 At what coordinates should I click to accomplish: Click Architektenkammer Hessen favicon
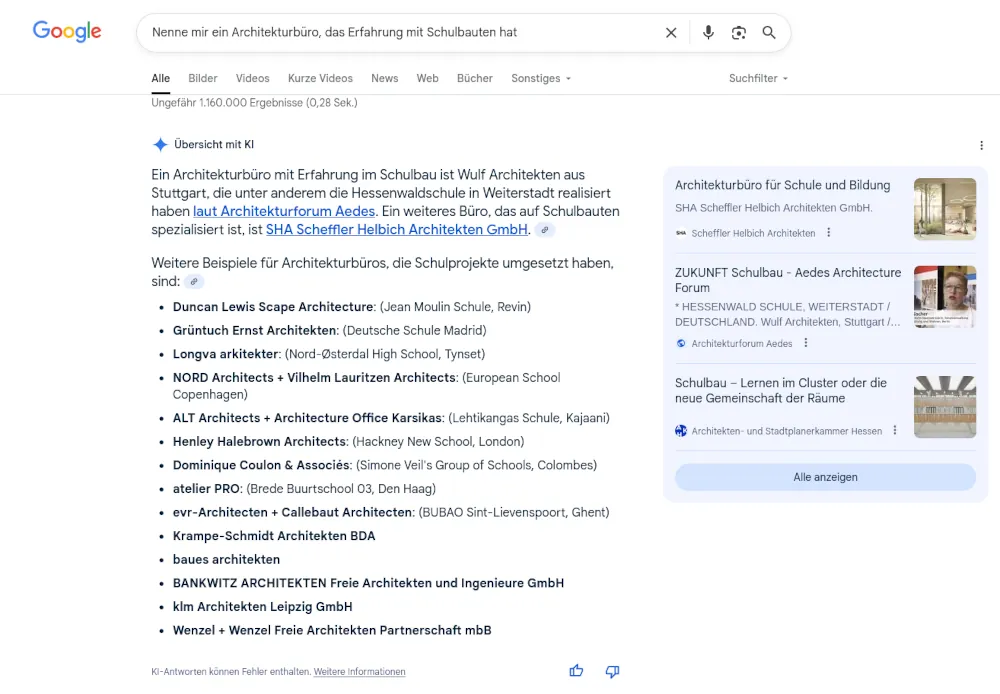tap(681, 431)
